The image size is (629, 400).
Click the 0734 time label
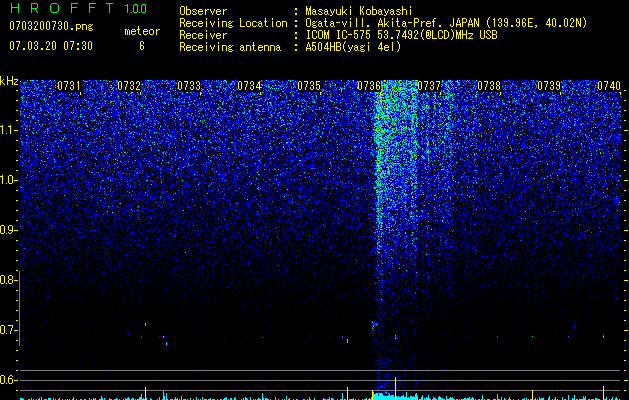pos(249,86)
